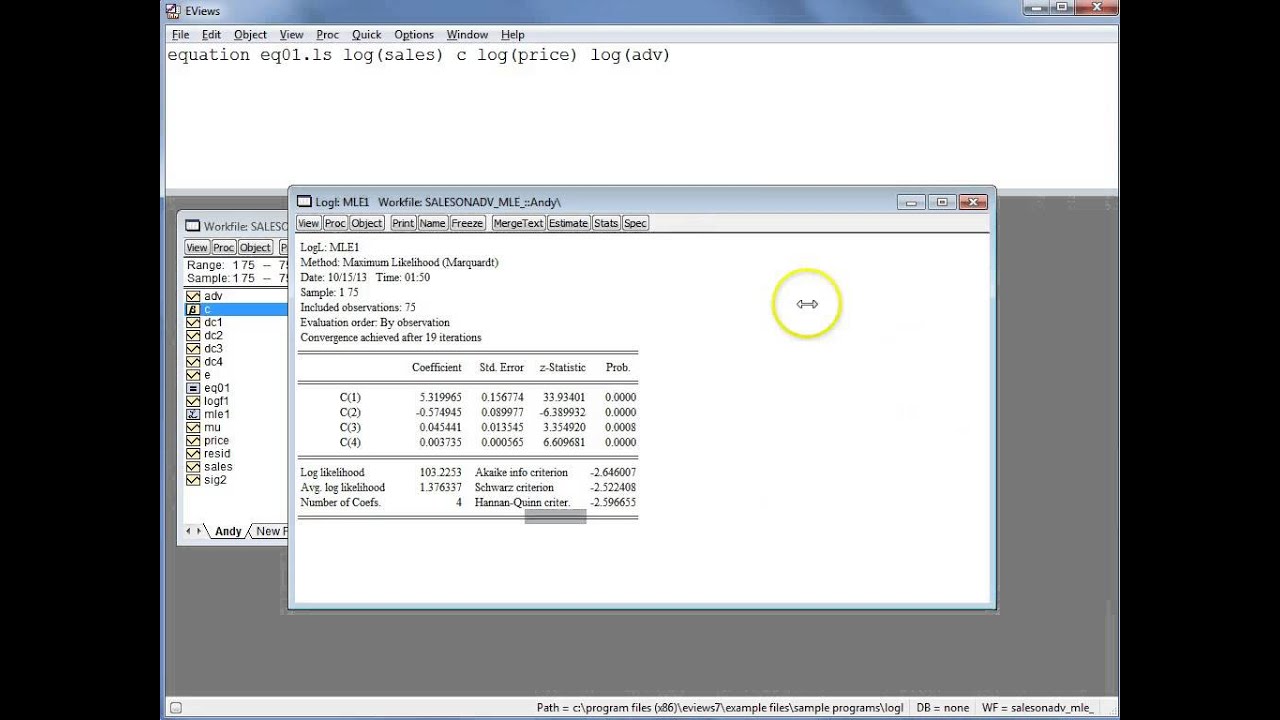Click the workfile tab scroll-left arrow
The width and height of the screenshot is (1280, 720).
coord(189,531)
